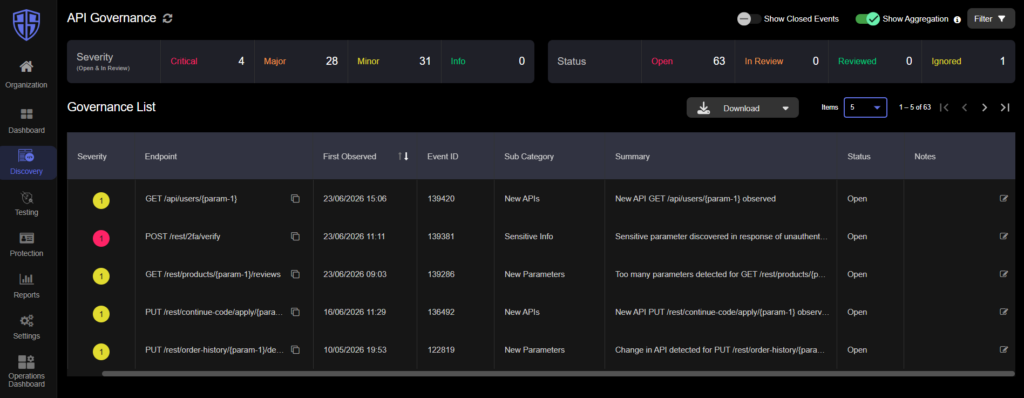Click the Notes column header
This screenshot has height=398, width=1024.
[x=925, y=157]
